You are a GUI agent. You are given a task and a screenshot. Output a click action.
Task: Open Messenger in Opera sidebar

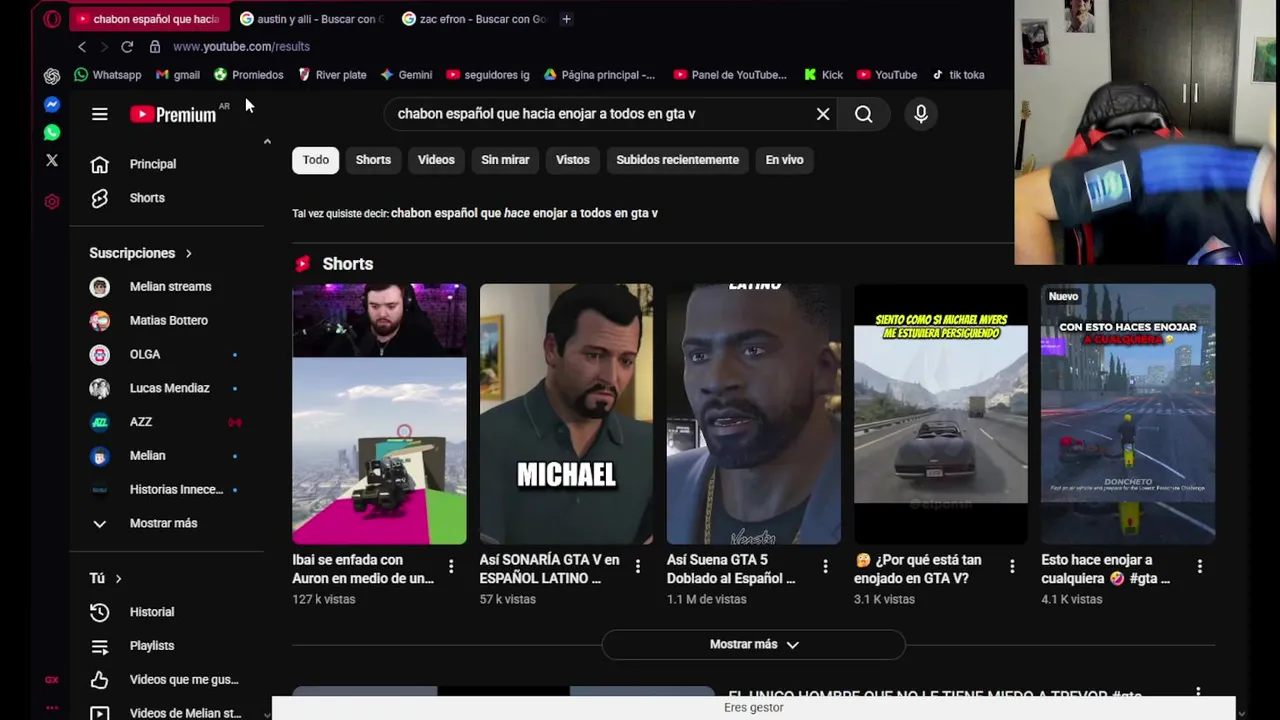coord(52,104)
